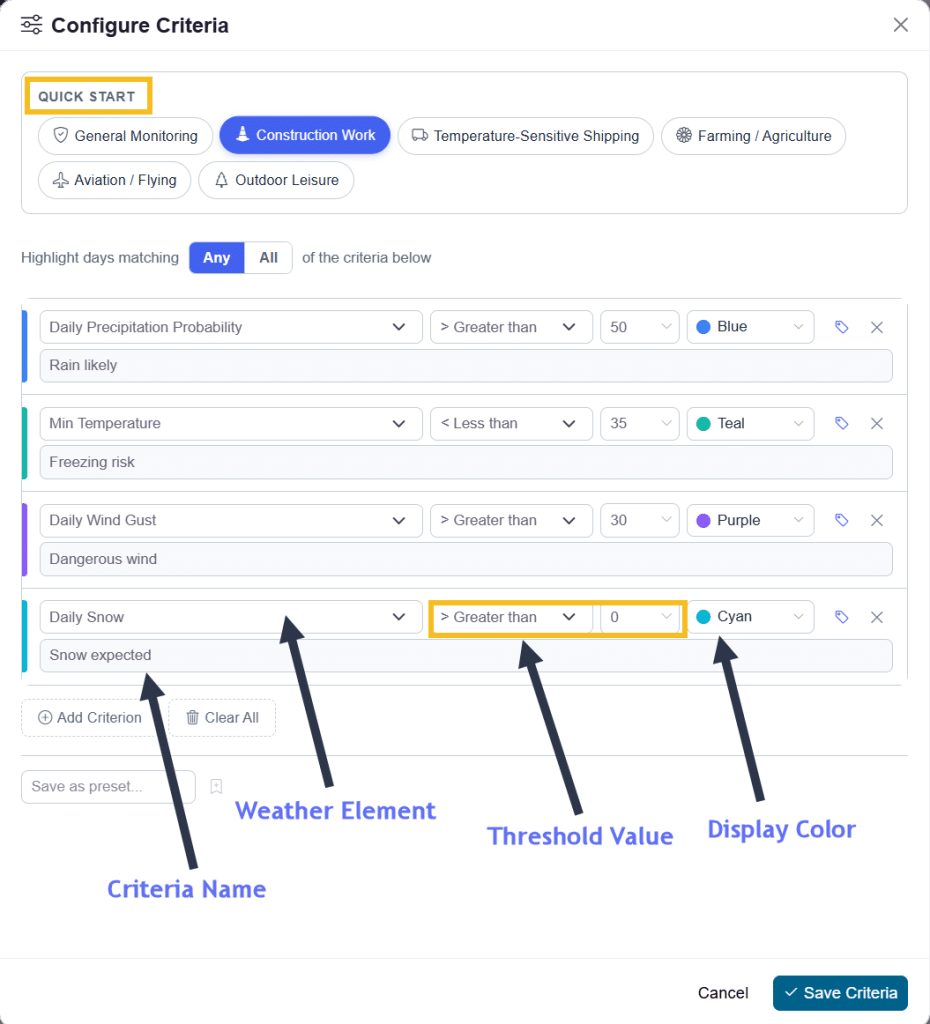Click the bookmark save preset icon
The width and height of the screenshot is (930, 1024).
point(216,787)
